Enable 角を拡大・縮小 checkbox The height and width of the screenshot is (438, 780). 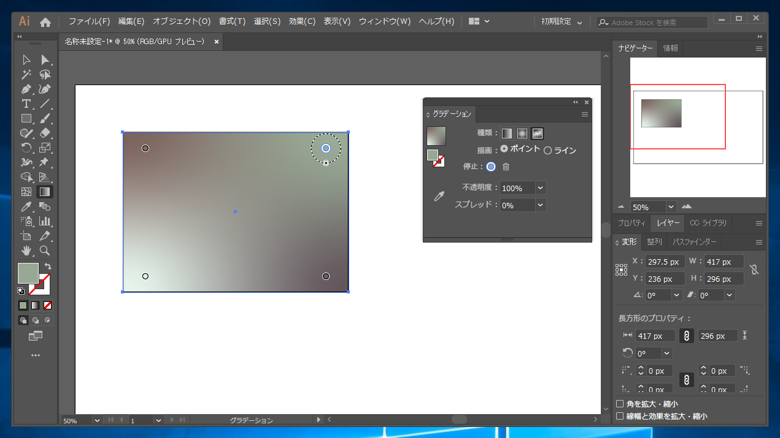(620, 404)
